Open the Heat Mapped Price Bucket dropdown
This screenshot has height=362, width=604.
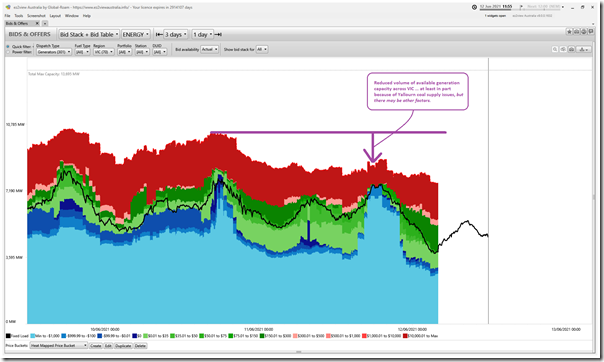59,345
